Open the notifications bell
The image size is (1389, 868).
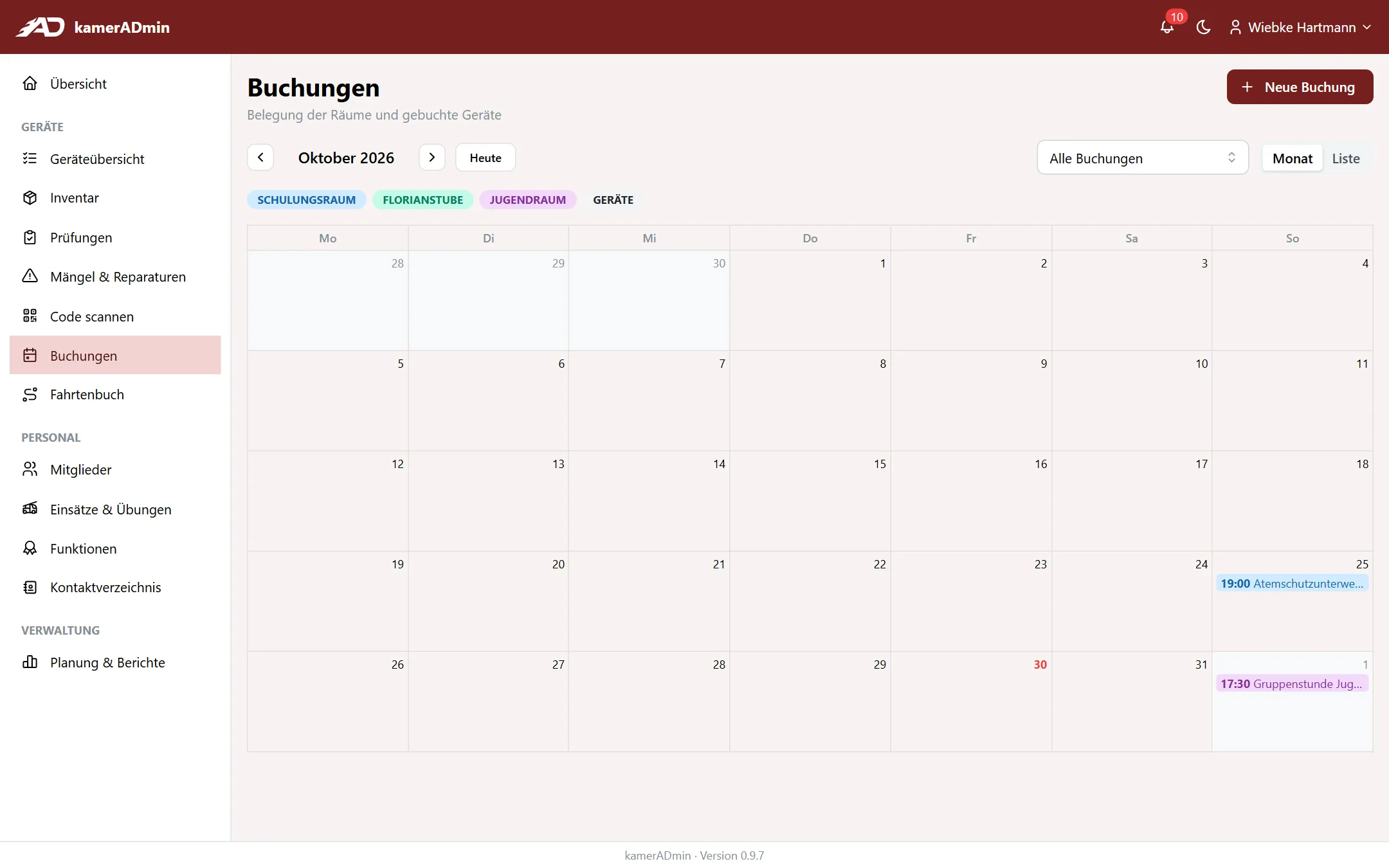tap(1167, 27)
